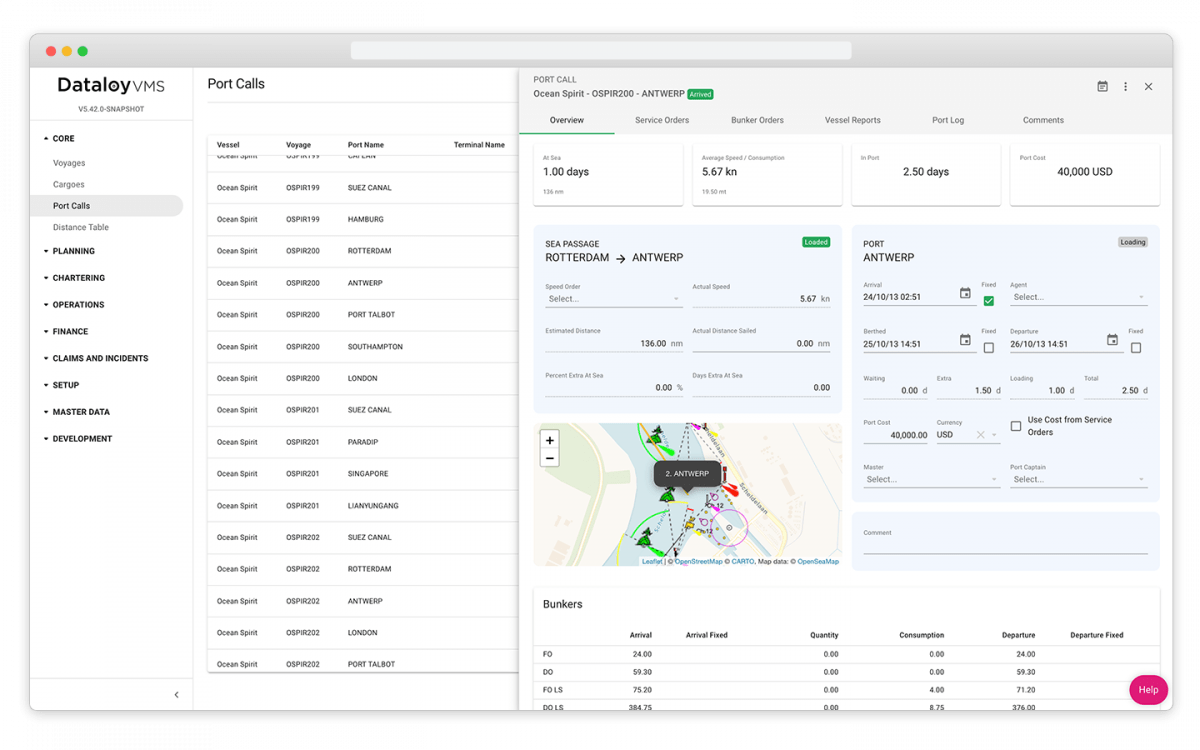Open the OpenStreetMap attribution link
The height and width of the screenshot is (750, 1200).
coord(698,561)
